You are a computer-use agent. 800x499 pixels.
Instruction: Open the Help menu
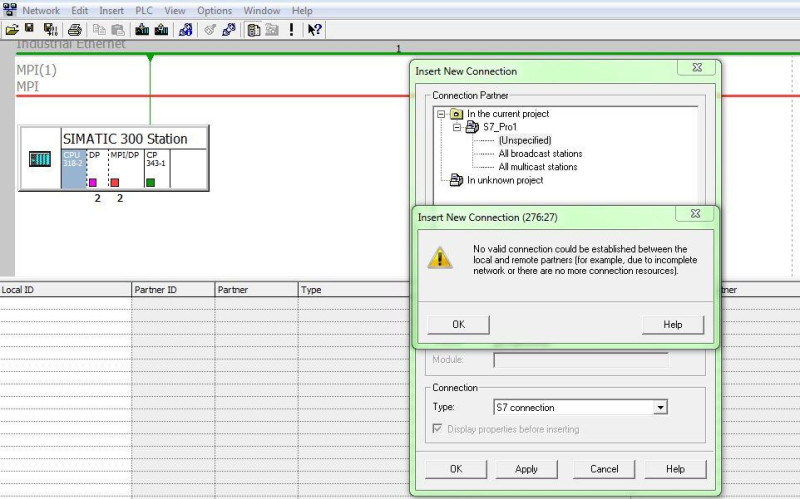pyautogui.click(x=302, y=10)
